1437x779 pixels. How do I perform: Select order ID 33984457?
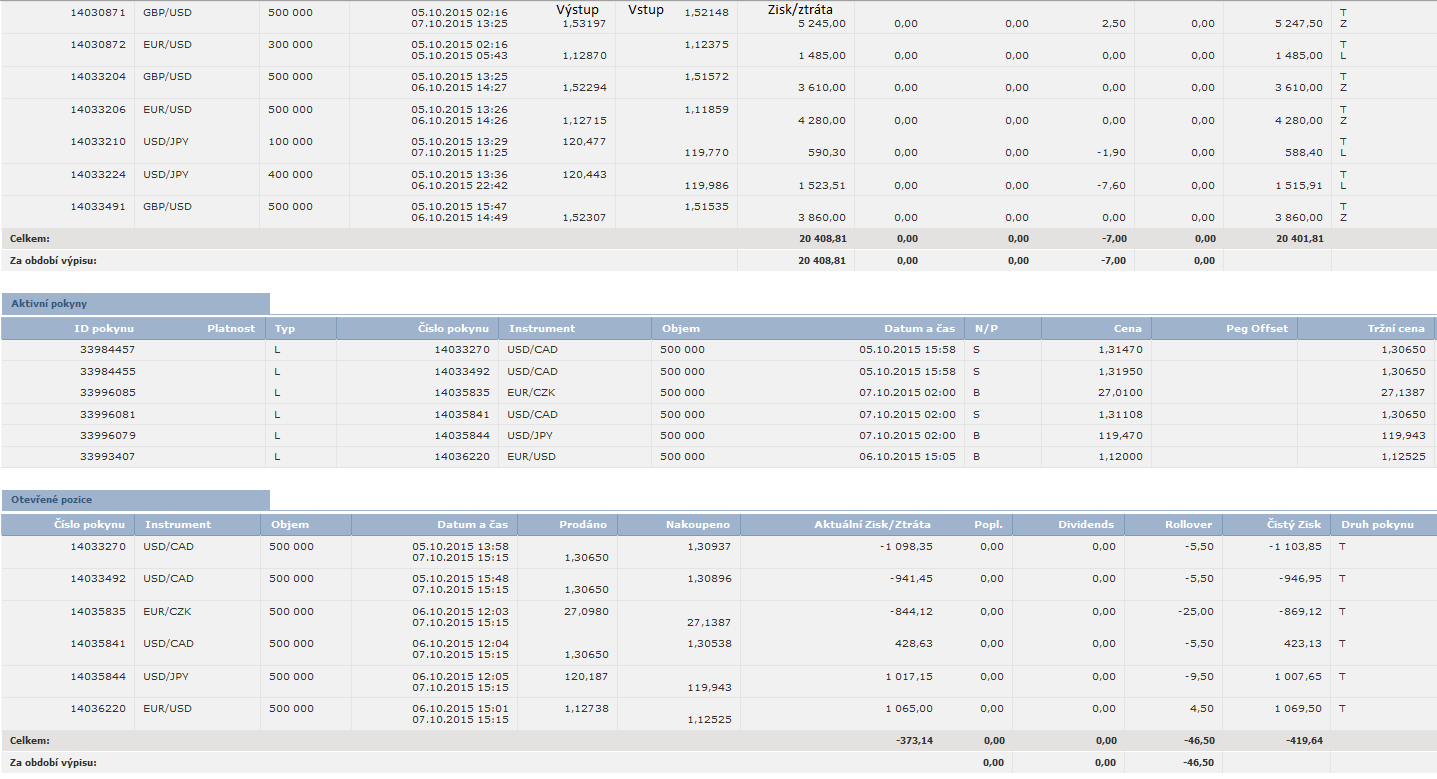107,350
